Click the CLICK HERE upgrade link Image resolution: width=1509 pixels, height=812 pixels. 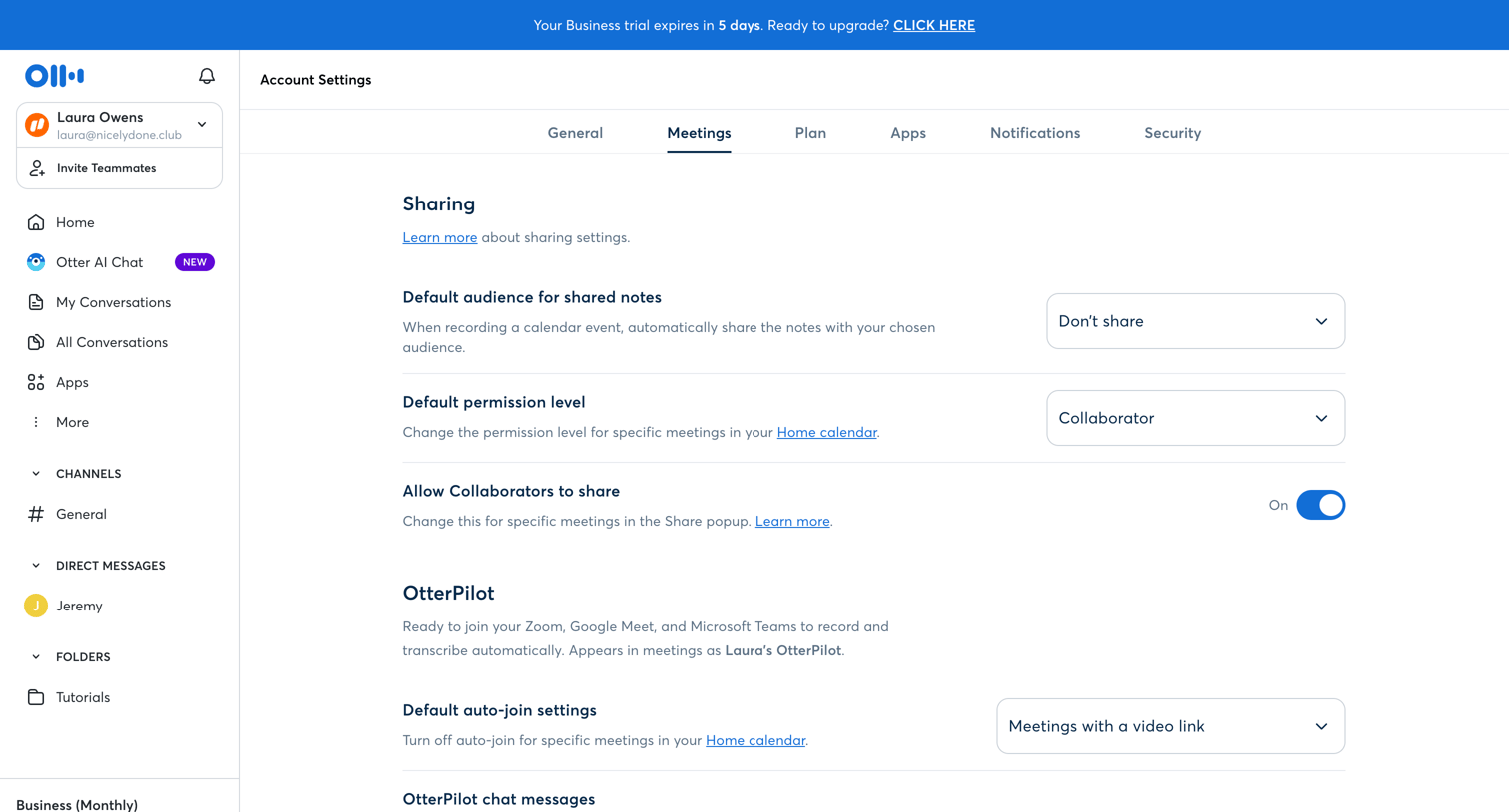(934, 25)
